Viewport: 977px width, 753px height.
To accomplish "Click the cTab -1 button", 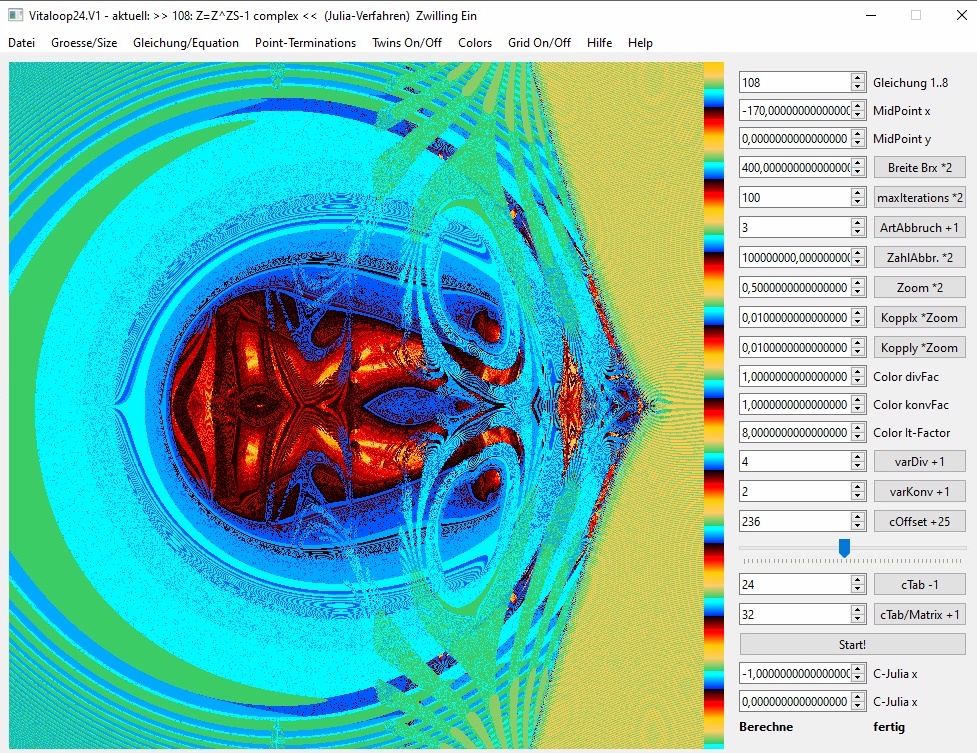I will [920, 585].
